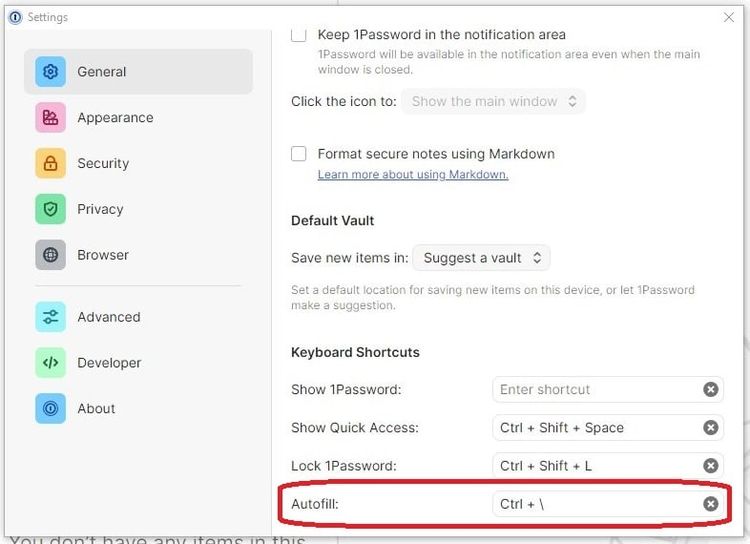Open Appearance via its pink icon
Viewport: 750px width, 544px height.
click(x=51, y=118)
